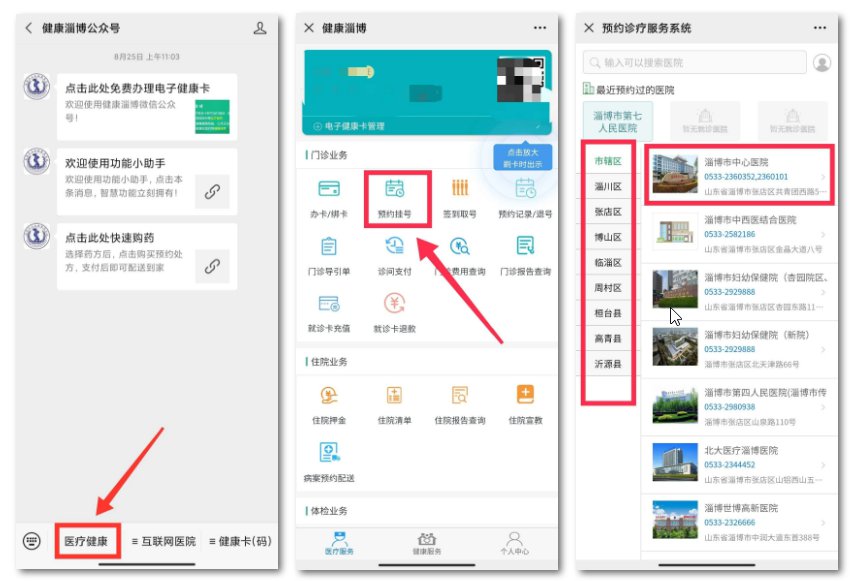
Task: Open the 门诊费用查询 magnifier icon
Action: (460, 246)
